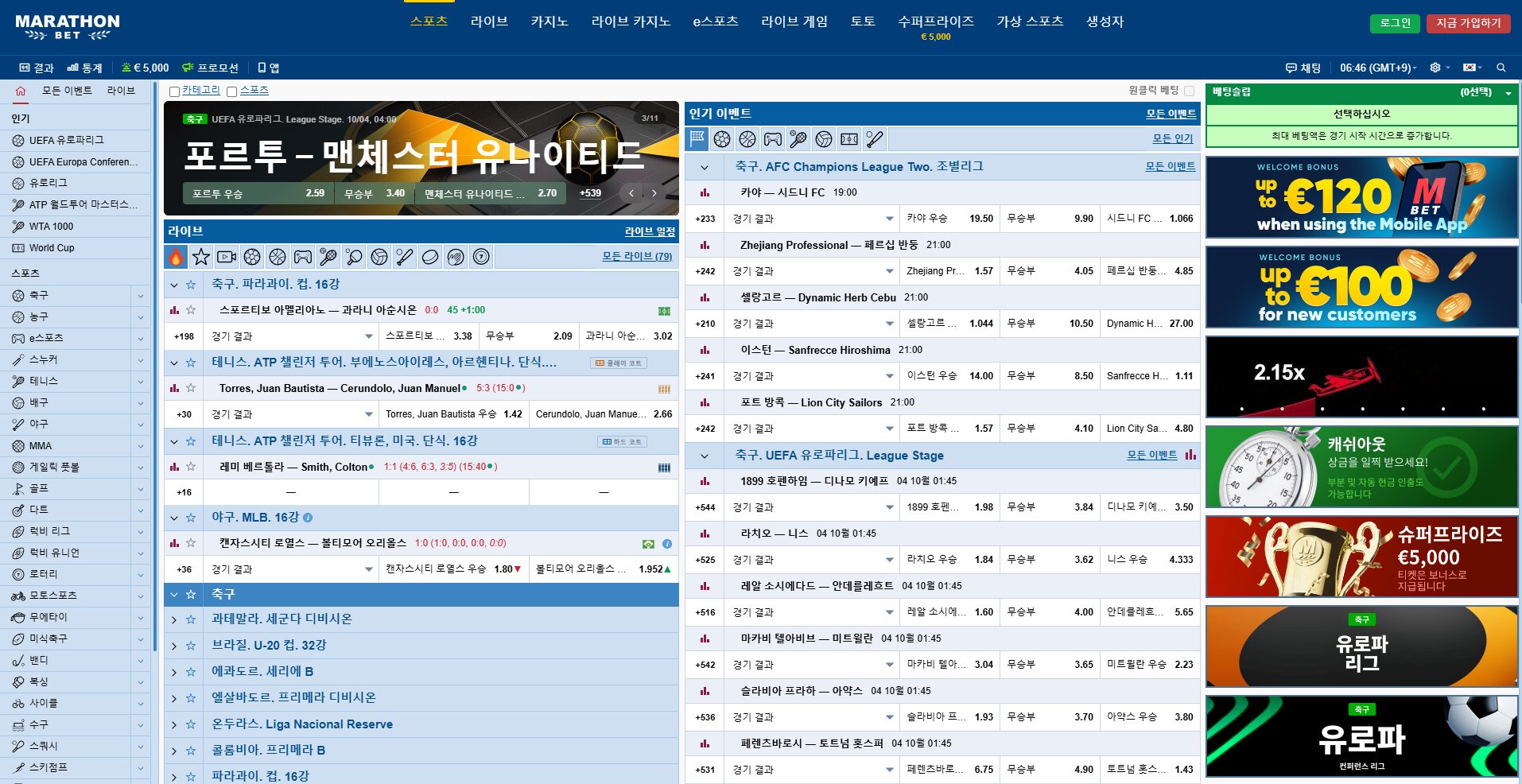This screenshot has width=1522, height=784.
Task: Open the 라이브 일정 link
Action: click(650, 231)
